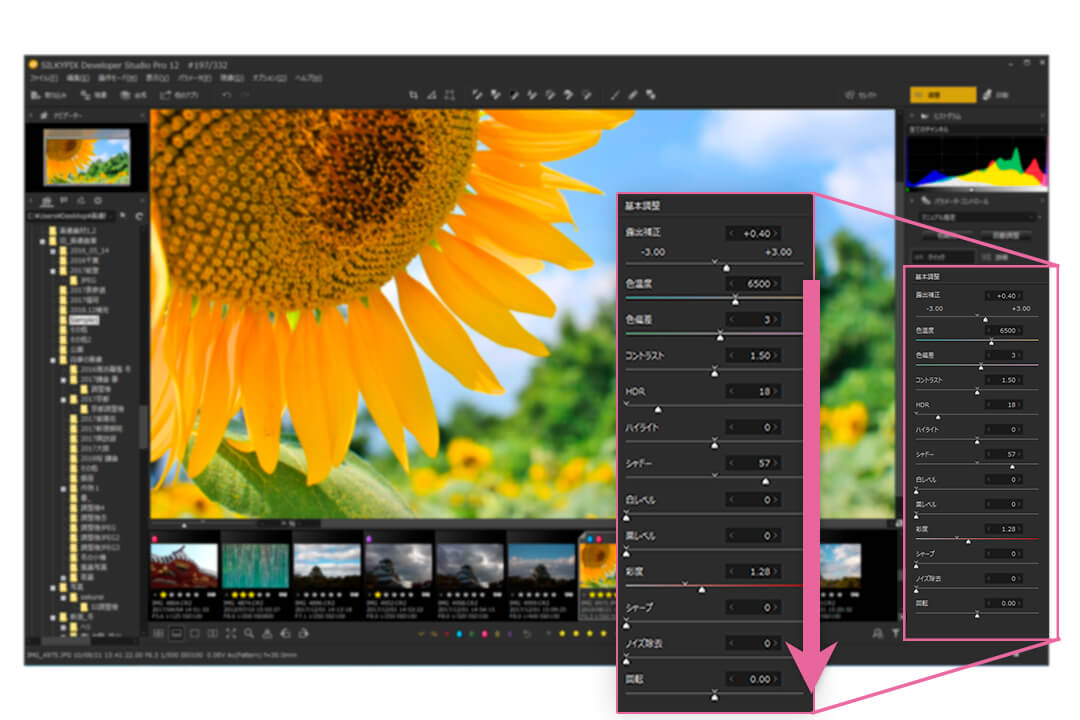Select the crop tool from the top toolbar
The width and height of the screenshot is (1080, 720).
point(414,93)
